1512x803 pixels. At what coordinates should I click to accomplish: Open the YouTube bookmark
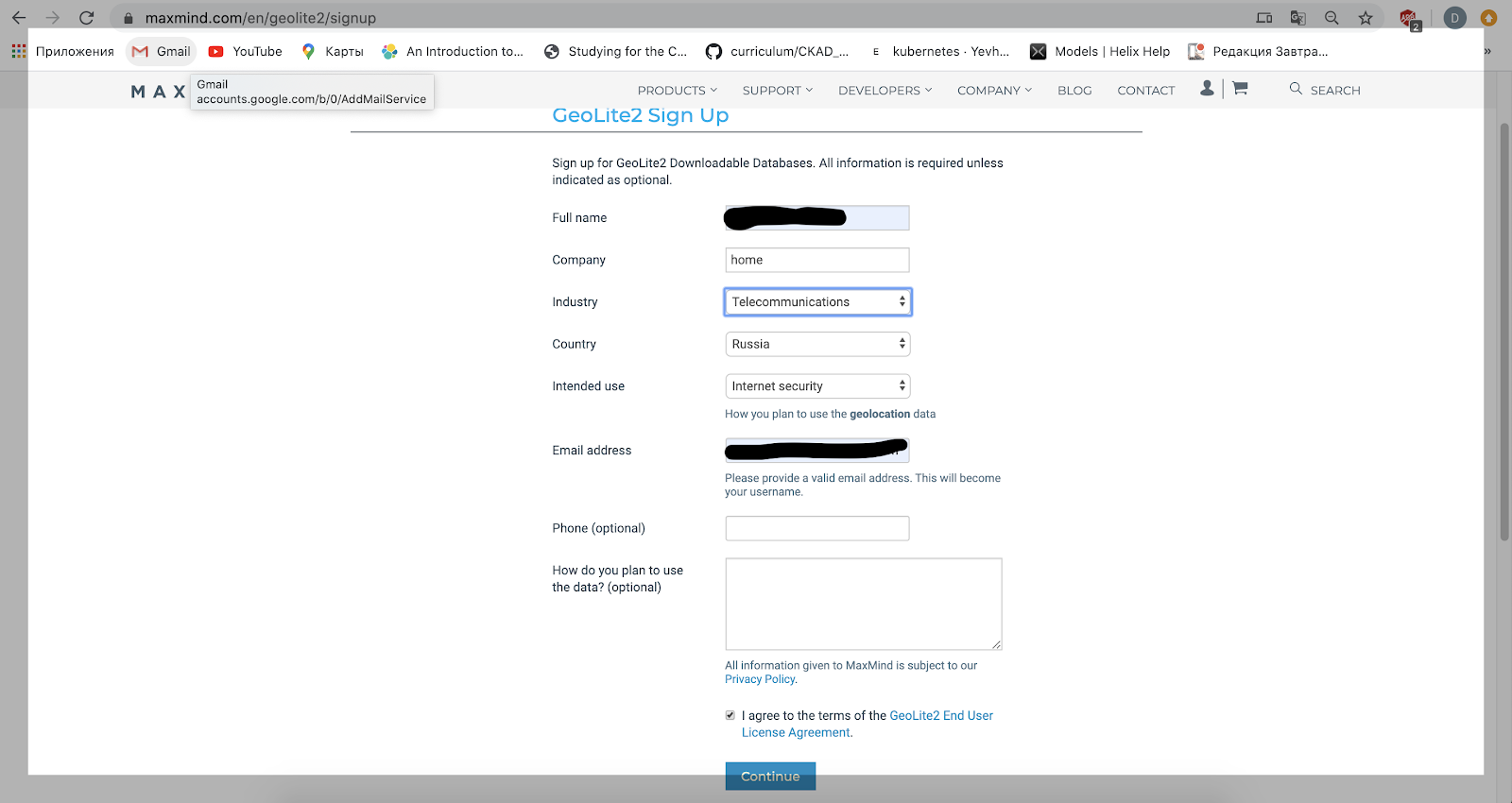pyautogui.click(x=246, y=51)
